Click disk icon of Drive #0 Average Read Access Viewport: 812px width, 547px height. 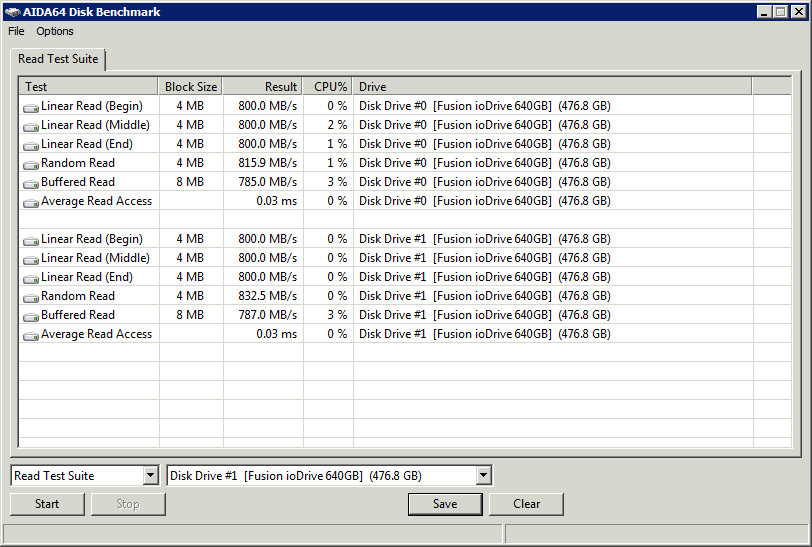pyautogui.click(x=31, y=203)
